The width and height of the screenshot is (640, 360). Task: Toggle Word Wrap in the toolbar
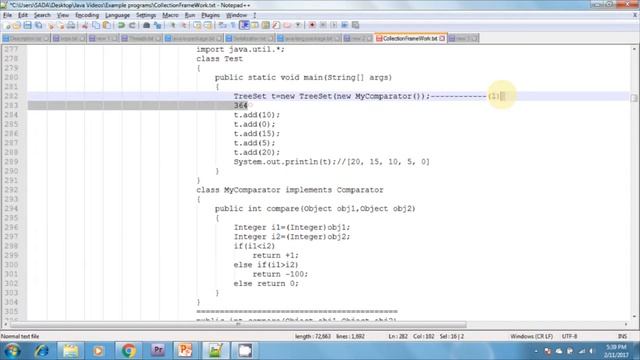(x=223, y=25)
